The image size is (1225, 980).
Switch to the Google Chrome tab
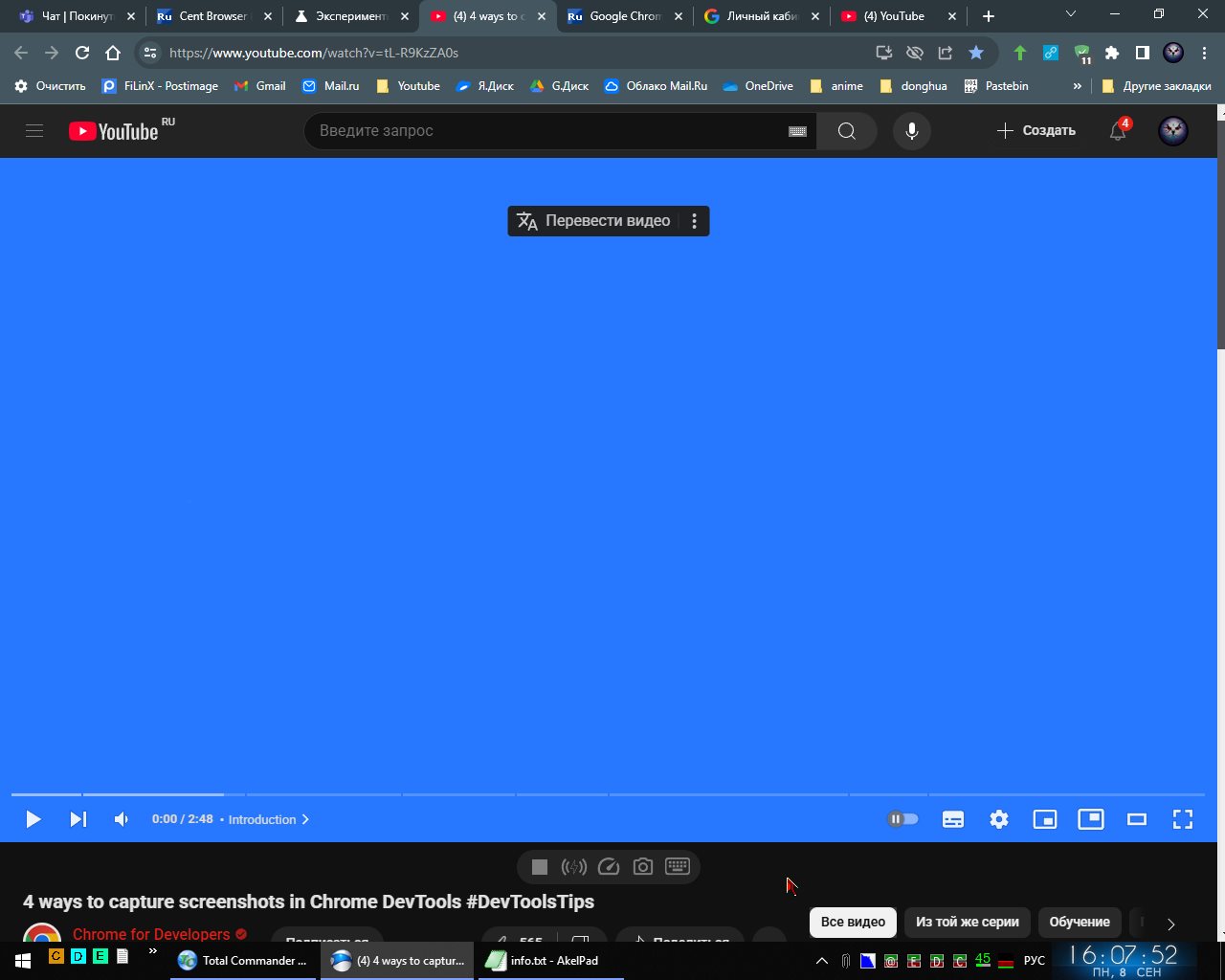pos(625,16)
